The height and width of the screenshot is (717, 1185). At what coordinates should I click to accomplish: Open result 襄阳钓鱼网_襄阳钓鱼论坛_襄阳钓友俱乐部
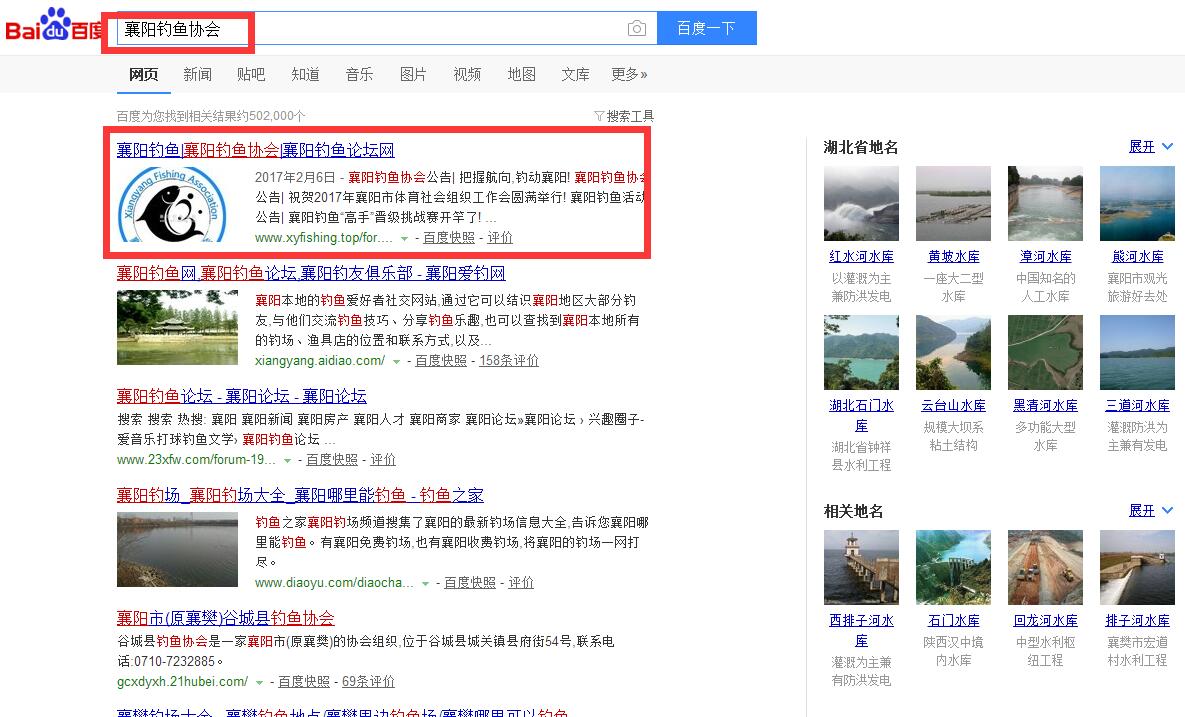tap(311, 273)
